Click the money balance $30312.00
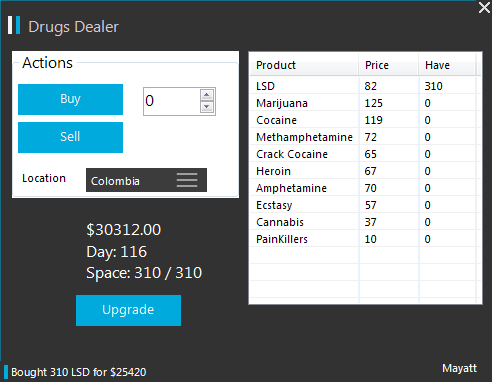This screenshot has height=382, width=492. click(124, 230)
